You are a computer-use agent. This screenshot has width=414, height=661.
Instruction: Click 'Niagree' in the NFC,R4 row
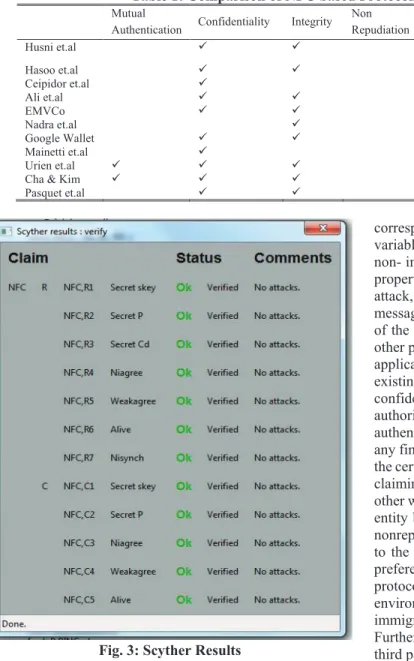click(x=126, y=373)
